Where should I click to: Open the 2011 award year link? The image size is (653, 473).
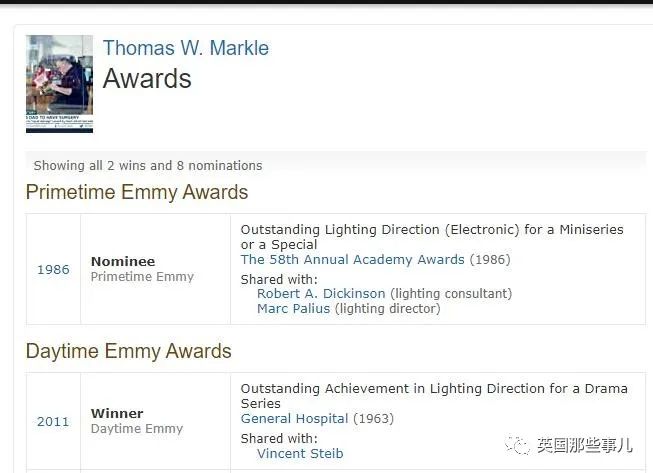coord(53,421)
